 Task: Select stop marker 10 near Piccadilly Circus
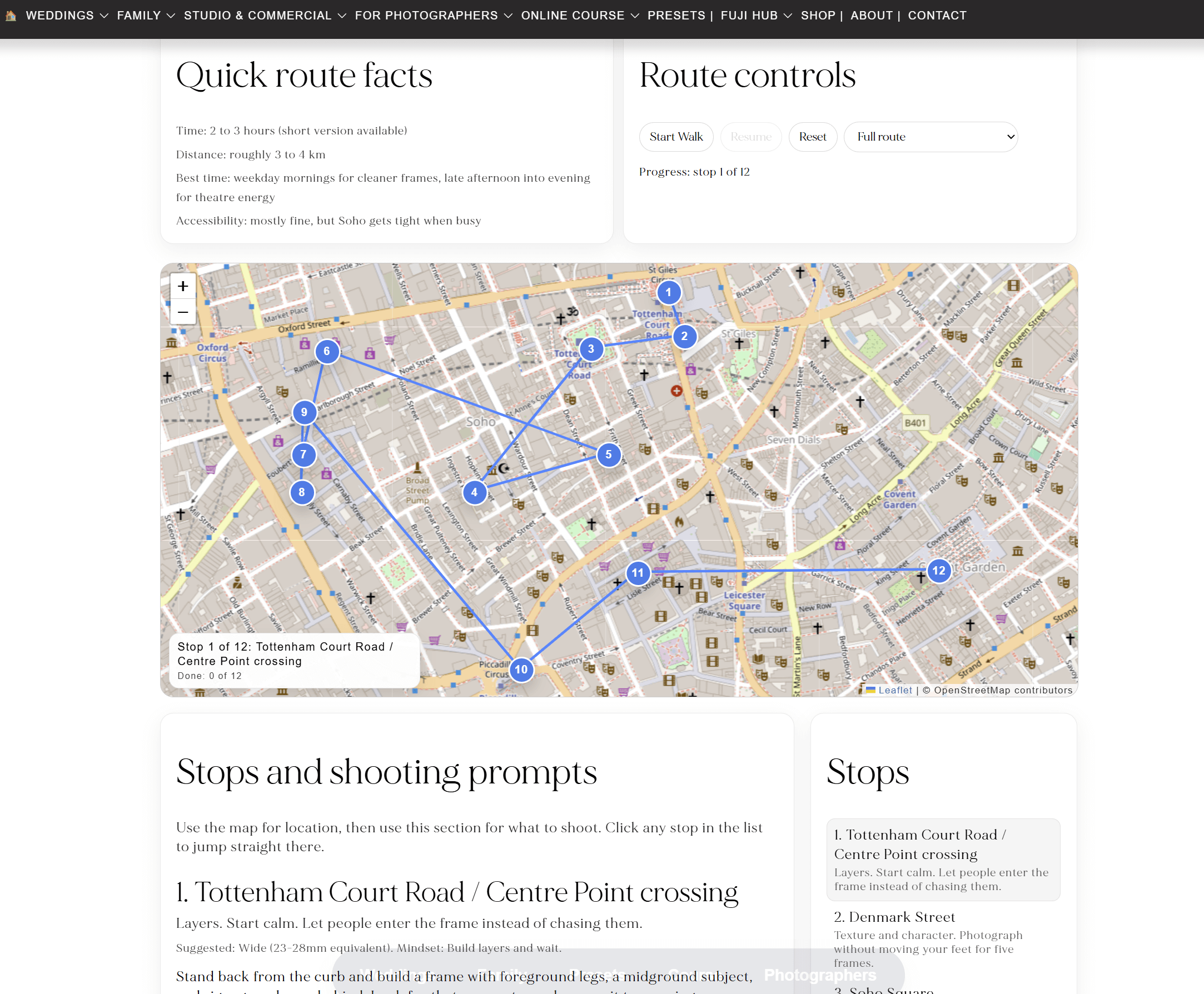[x=521, y=670]
